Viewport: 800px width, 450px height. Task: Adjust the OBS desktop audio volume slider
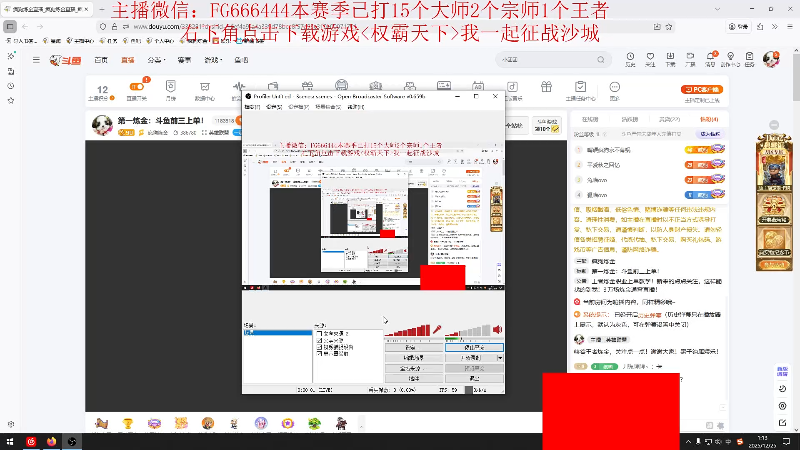point(467,332)
